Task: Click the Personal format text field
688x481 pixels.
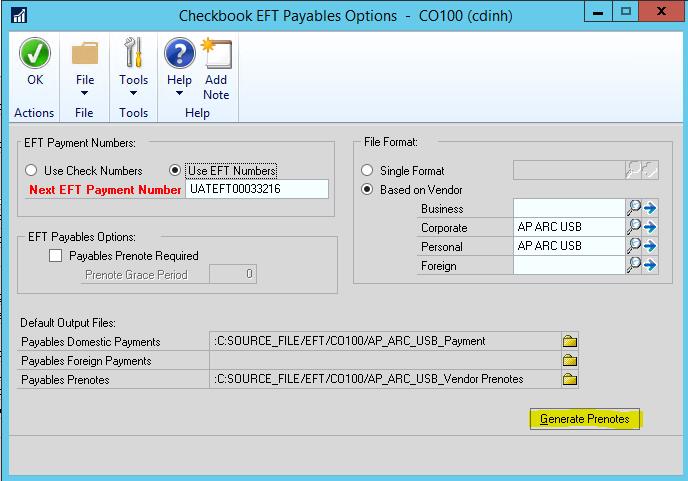Action: [x=567, y=246]
